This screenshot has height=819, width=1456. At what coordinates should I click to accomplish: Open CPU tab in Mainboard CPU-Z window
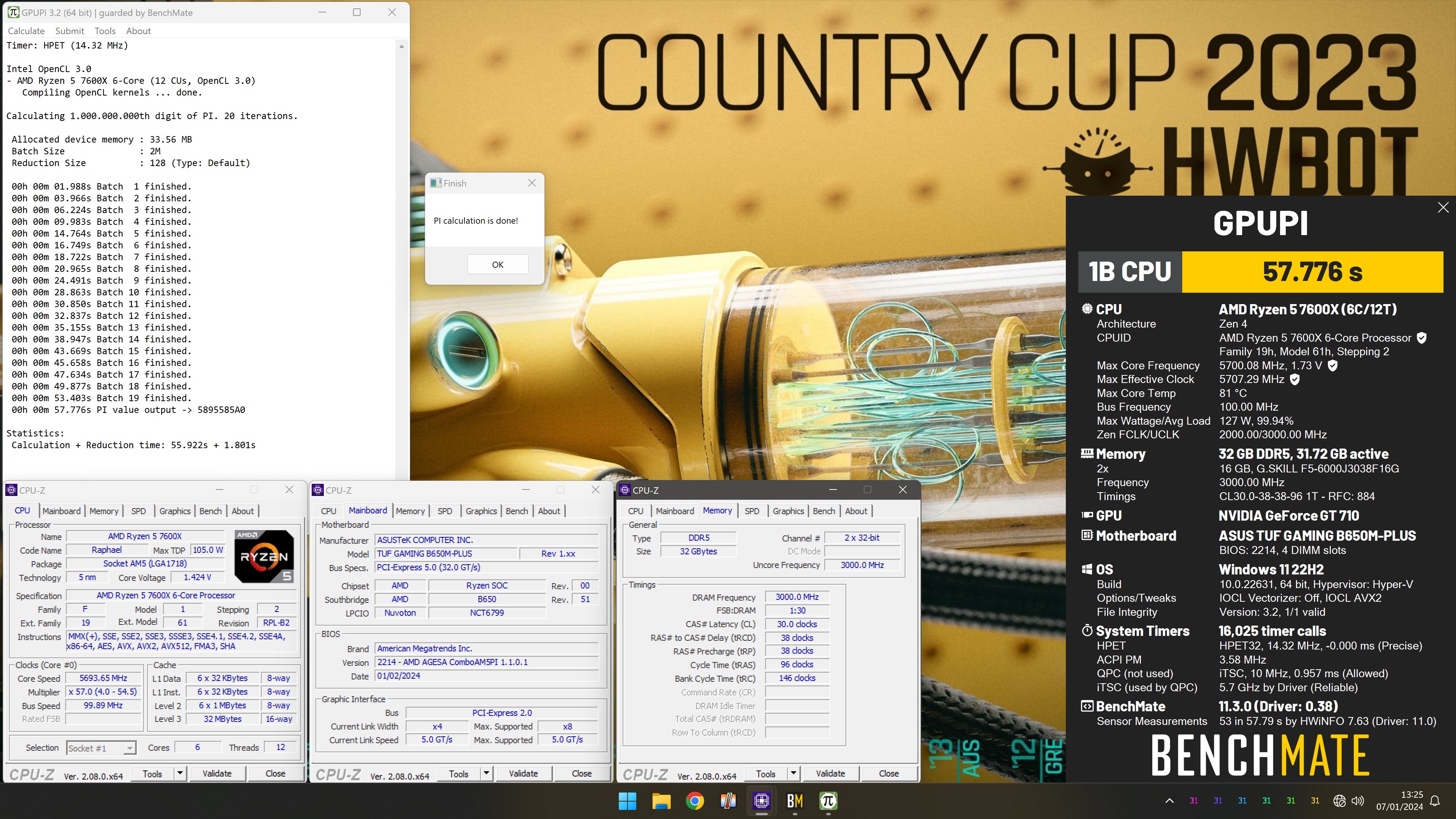(x=328, y=511)
